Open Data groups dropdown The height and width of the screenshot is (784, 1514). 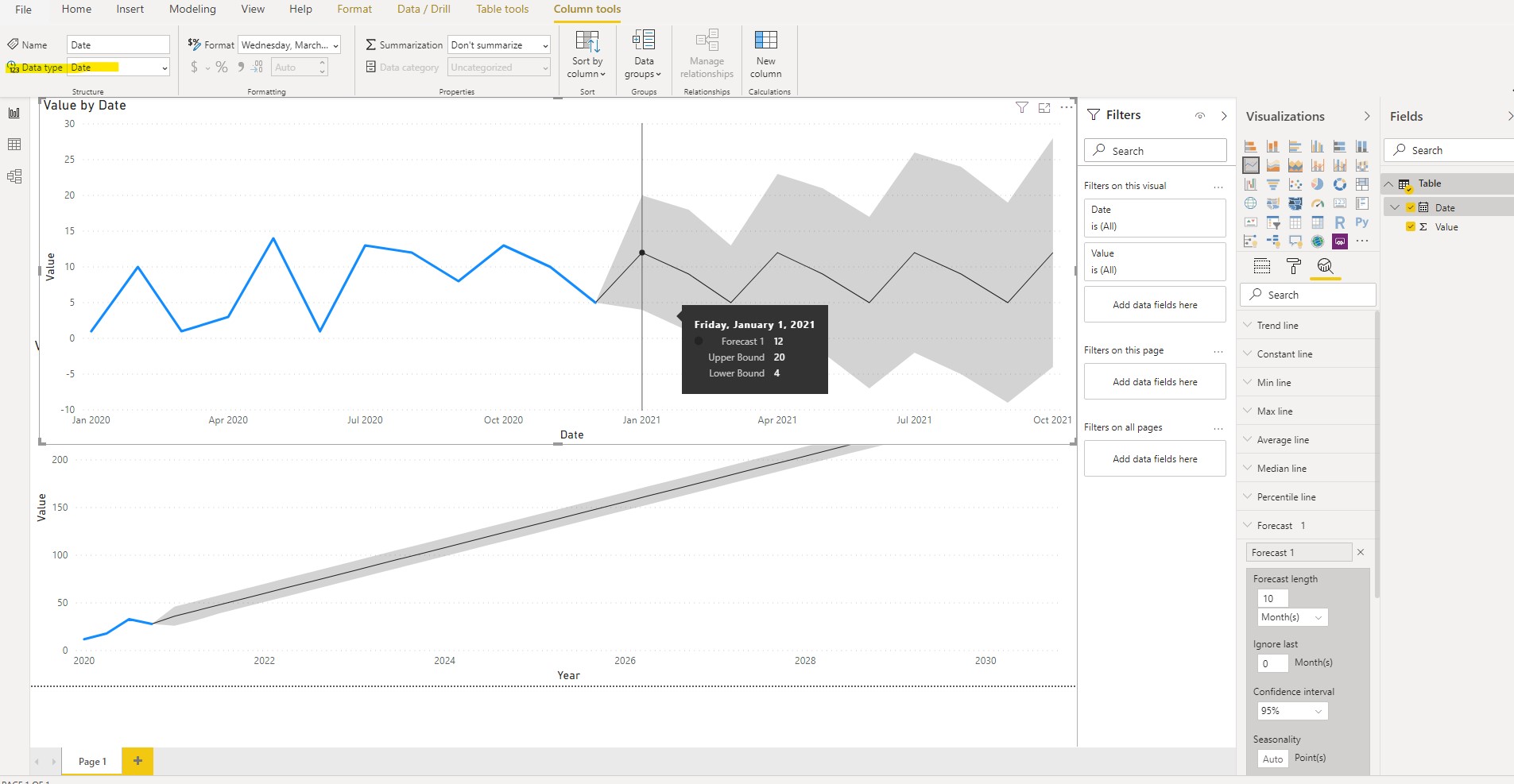(x=644, y=54)
